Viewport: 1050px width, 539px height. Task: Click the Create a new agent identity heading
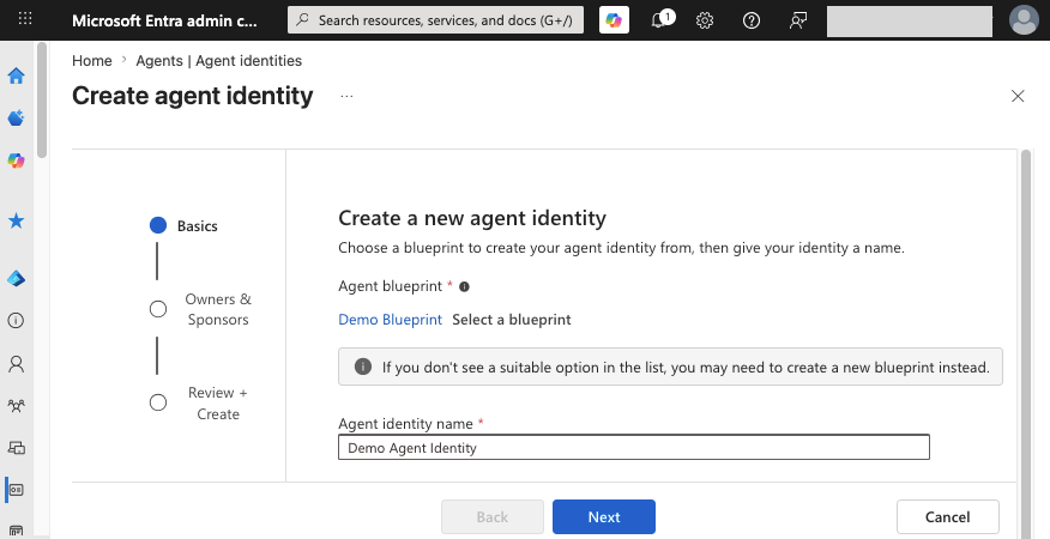(x=472, y=218)
